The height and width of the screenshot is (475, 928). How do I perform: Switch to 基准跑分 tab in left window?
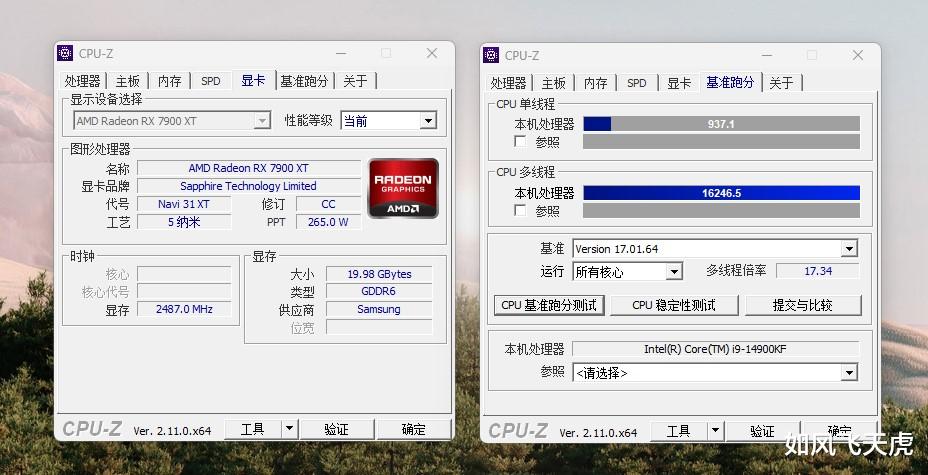[x=304, y=81]
